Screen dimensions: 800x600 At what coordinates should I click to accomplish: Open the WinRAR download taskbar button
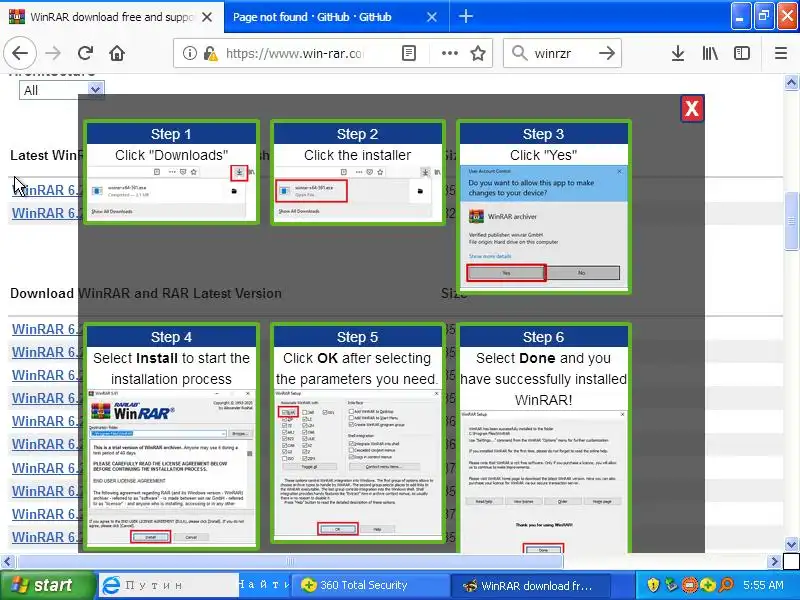(x=530, y=585)
